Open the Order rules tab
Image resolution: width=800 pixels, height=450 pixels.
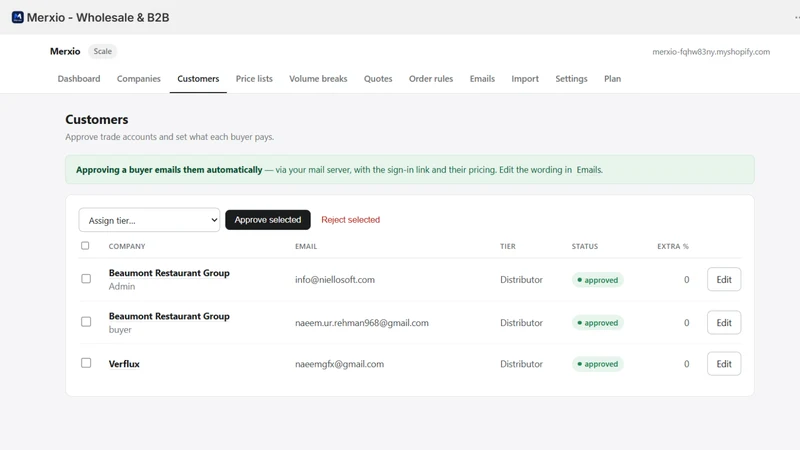tap(431, 79)
